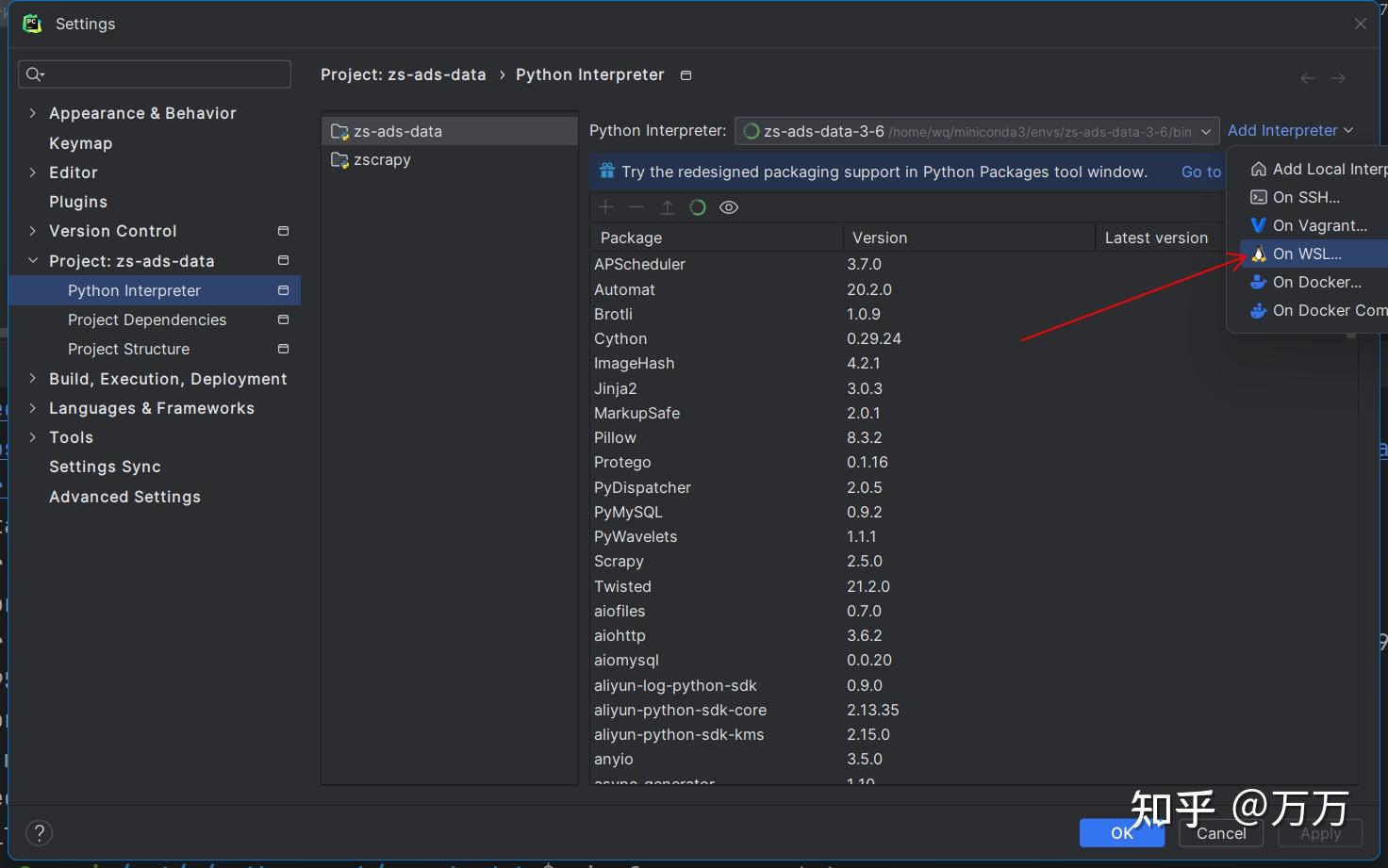Image resolution: width=1388 pixels, height=868 pixels.
Task: Select the aiohttp package row
Action: 974,635
